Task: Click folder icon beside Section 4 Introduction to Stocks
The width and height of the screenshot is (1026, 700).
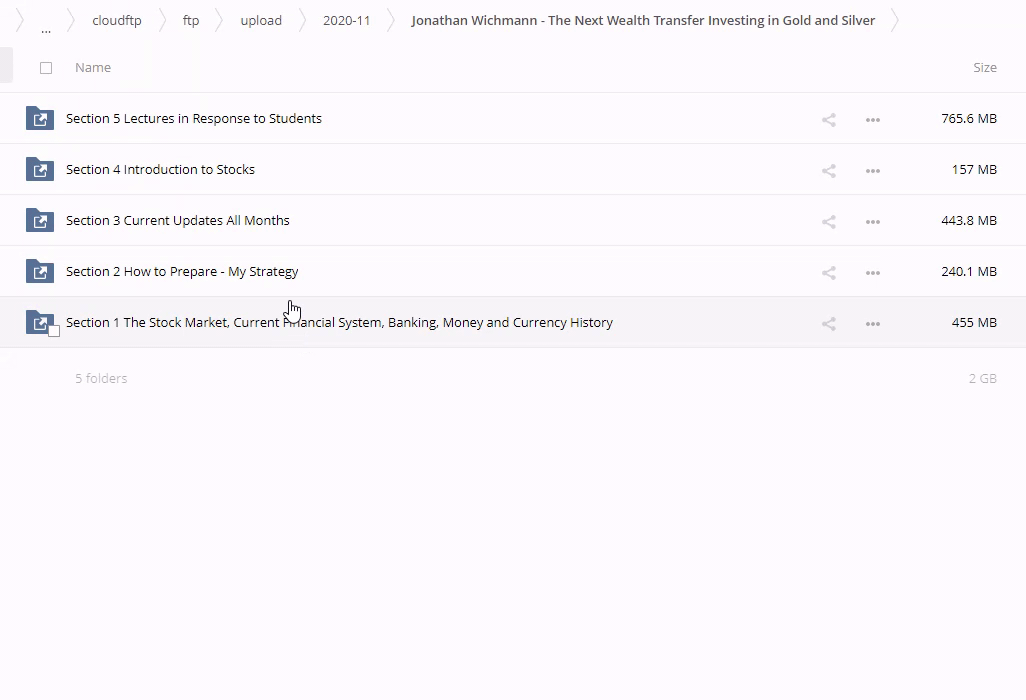Action: pyautogui.click(x=39, y=169)
